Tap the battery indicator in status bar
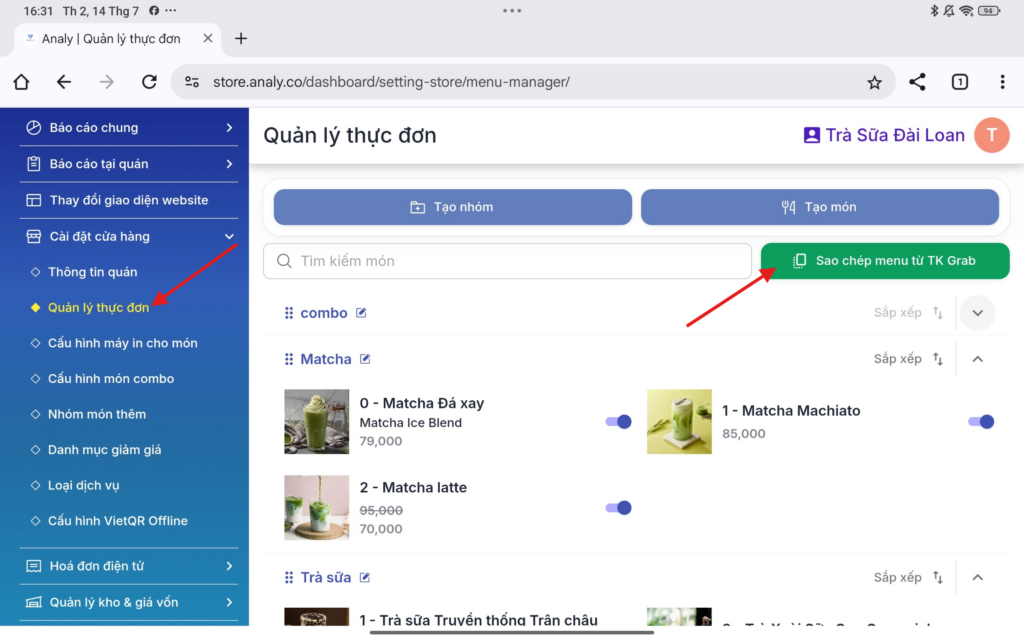1024x640 pixels. (x=989, y=10)
